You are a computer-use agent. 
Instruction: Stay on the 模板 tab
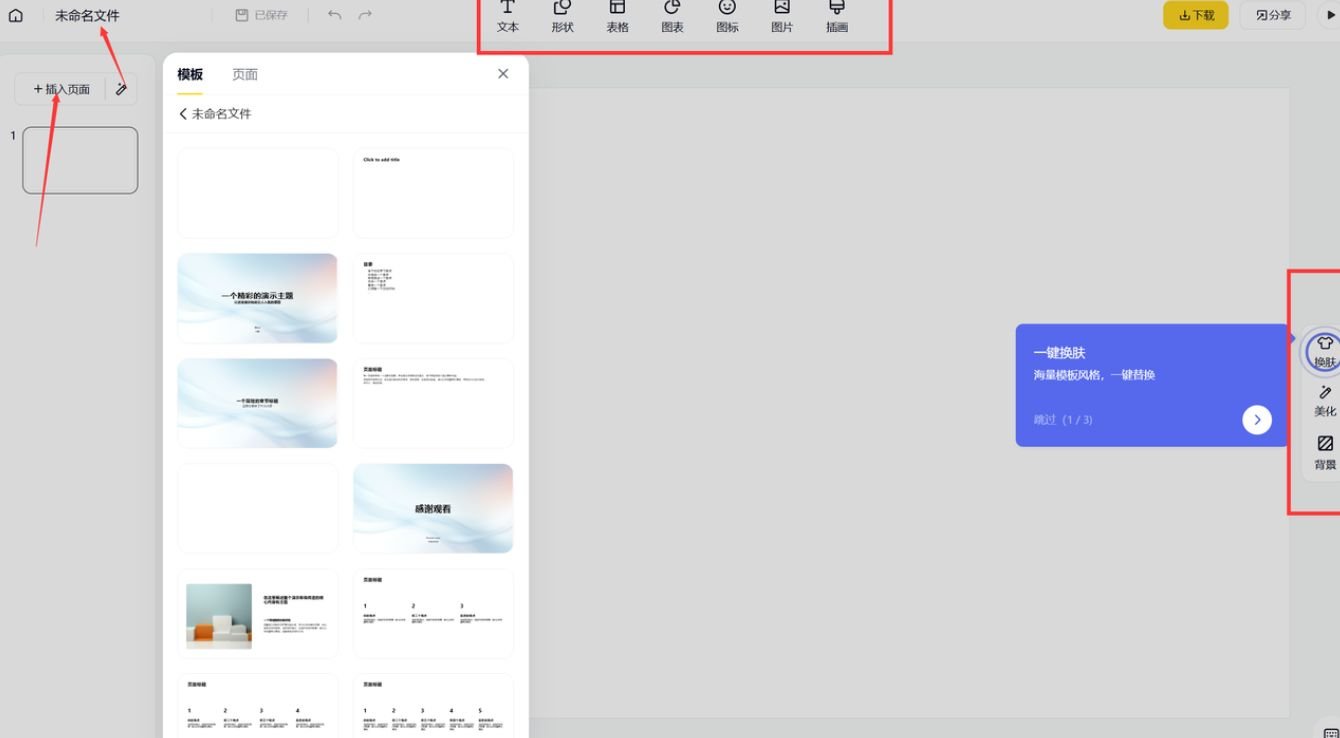191,73
